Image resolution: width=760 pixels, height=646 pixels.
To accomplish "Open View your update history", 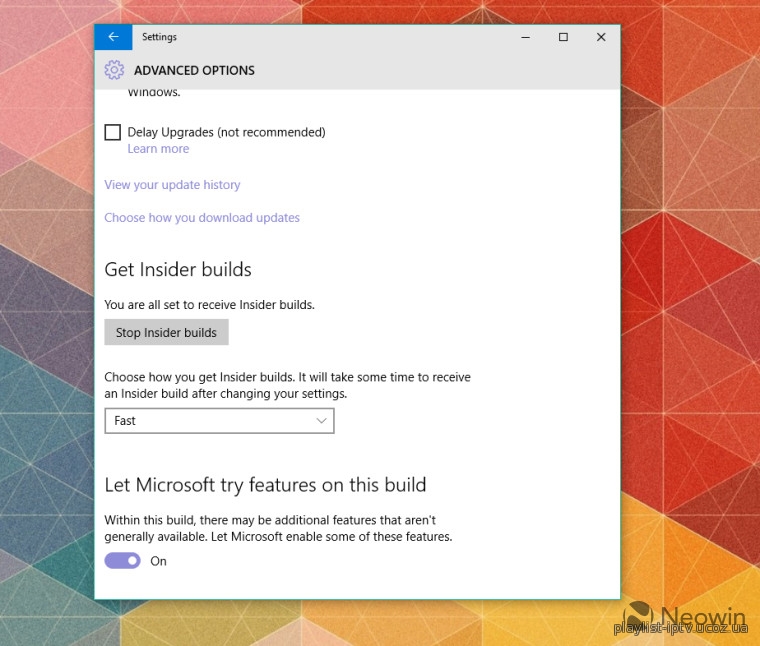I will click(172, 185).
